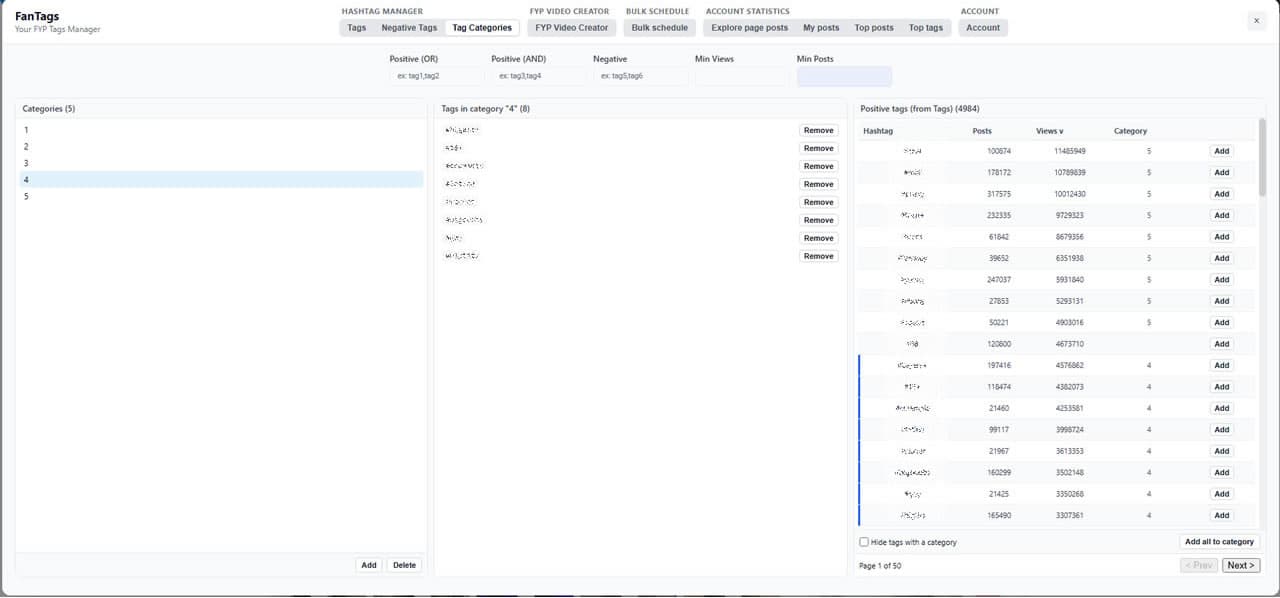Viewport: 1280px width, 598px height.
Task: Focus the Min Posts input field
Action: pos(844,76)
